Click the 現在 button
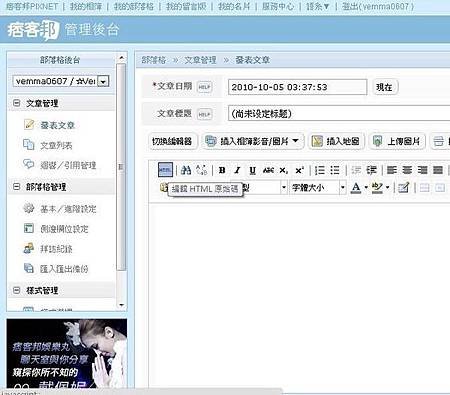Viewport: 450px width, 395px height. [384, 87]
